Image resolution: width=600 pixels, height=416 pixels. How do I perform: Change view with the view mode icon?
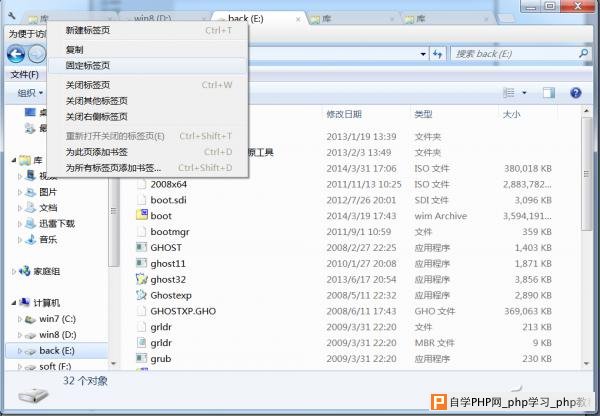tap(509, 93)
